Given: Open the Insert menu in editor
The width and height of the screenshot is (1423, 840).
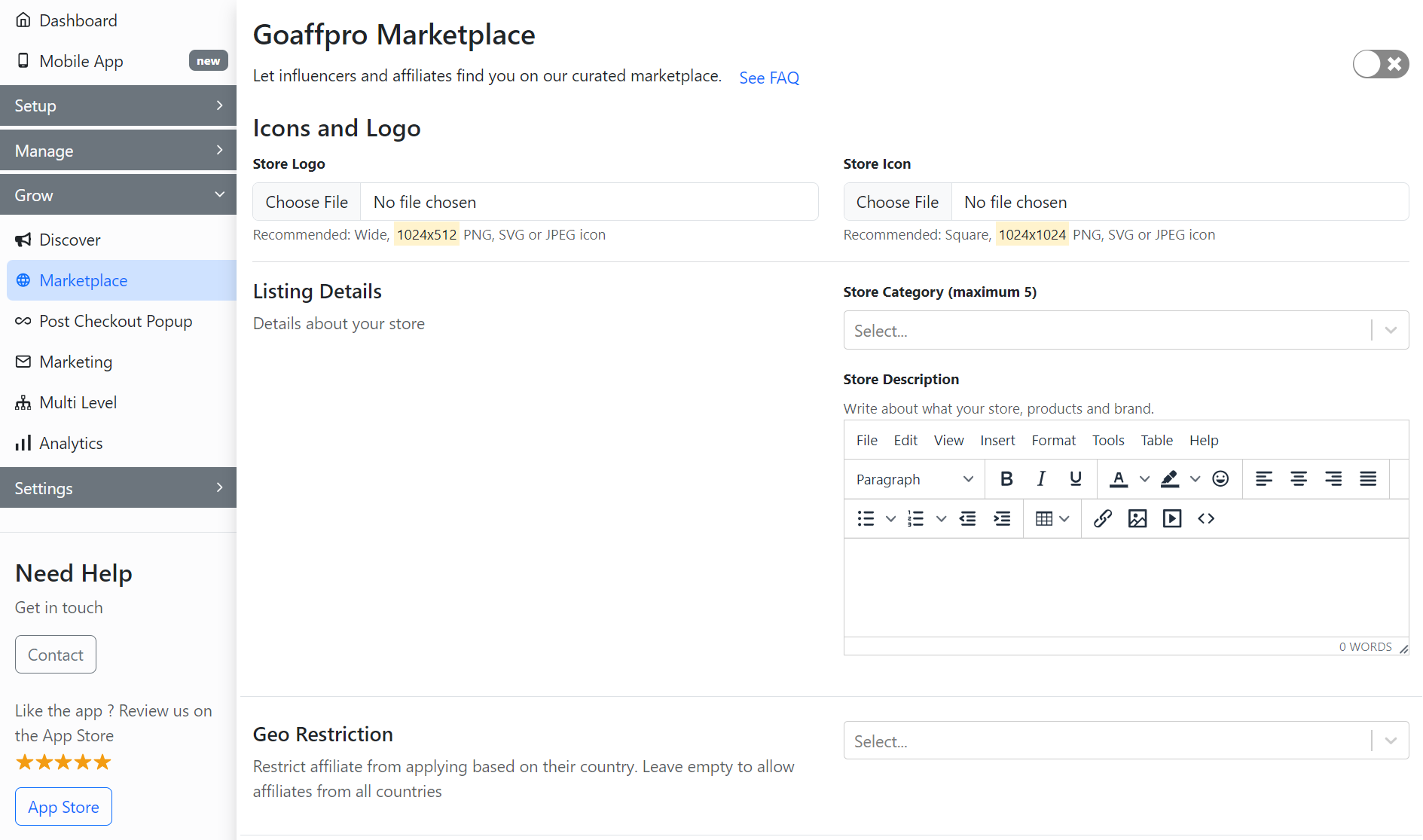Looking at the screenshot, I should point(997,441).
